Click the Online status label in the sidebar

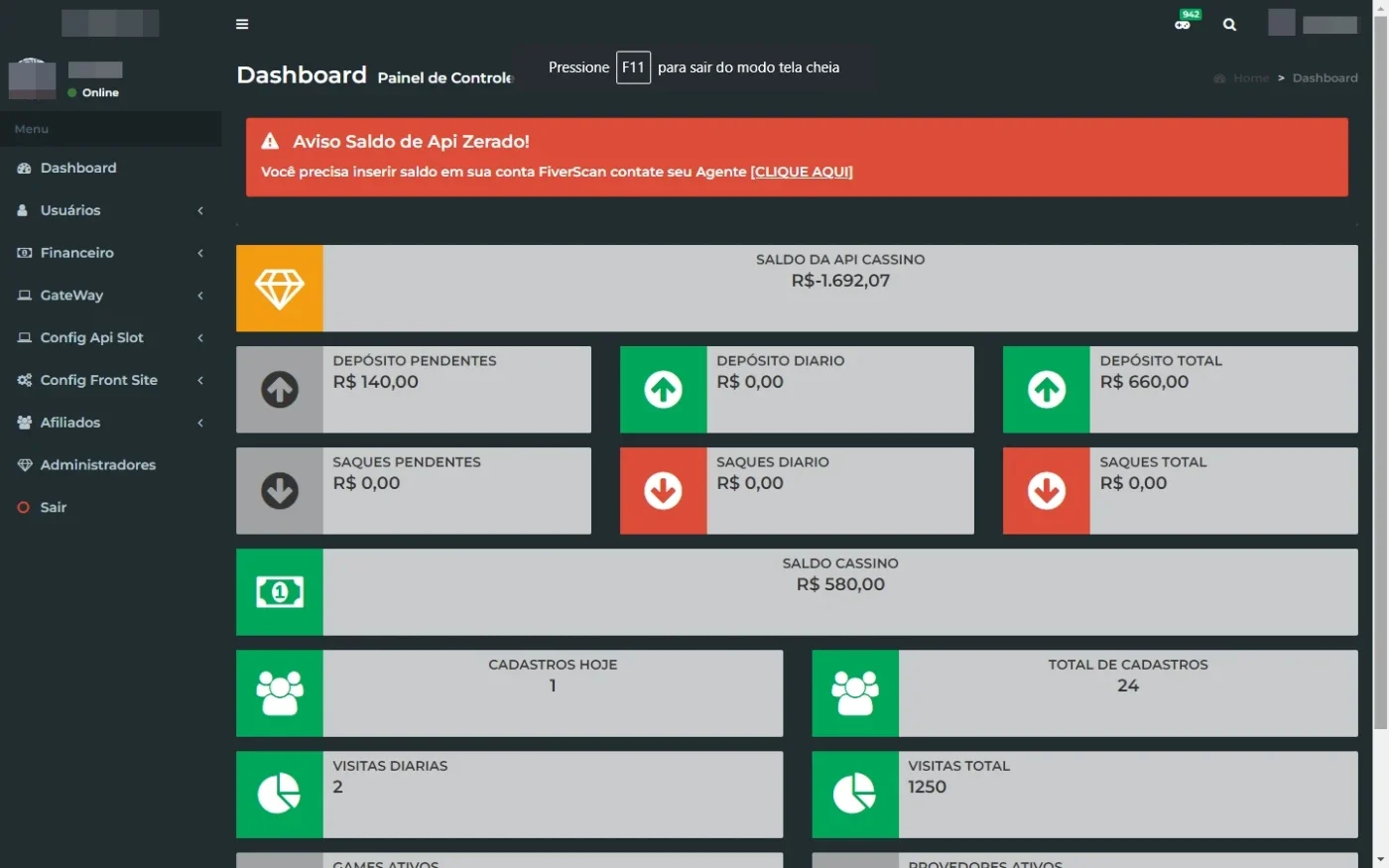pos(100,93)
